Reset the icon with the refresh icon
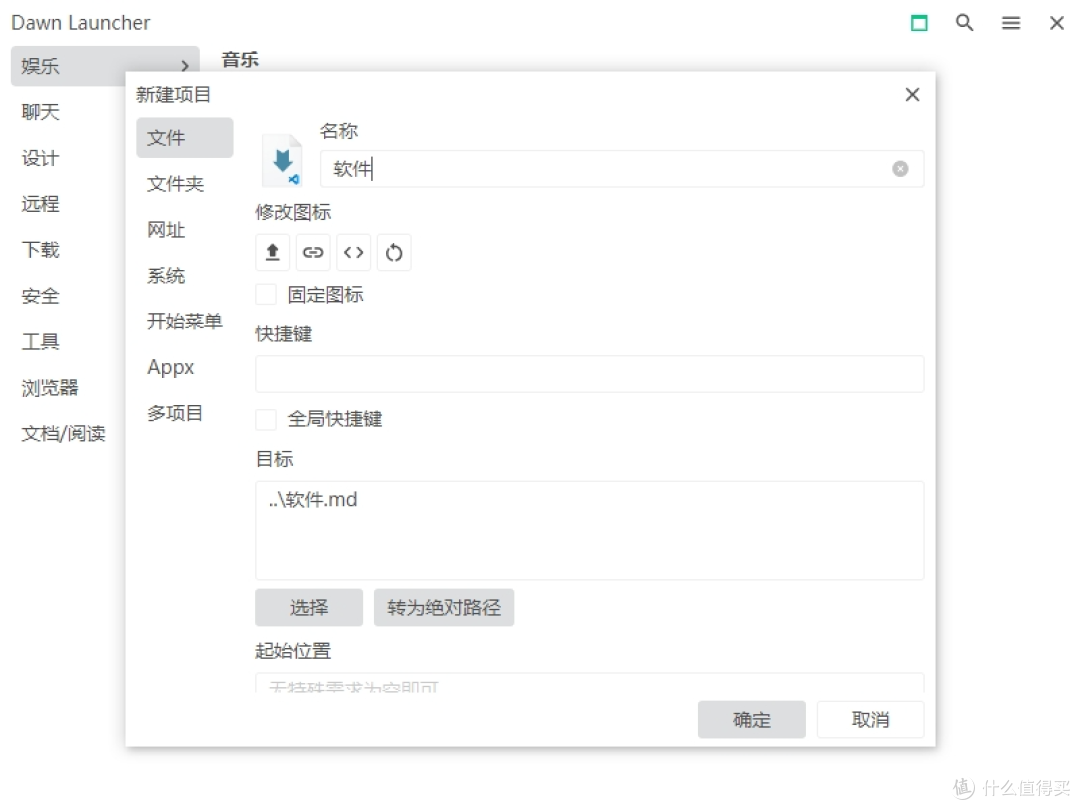Viewport: 1080px width, 810px height. coord(394,252)
